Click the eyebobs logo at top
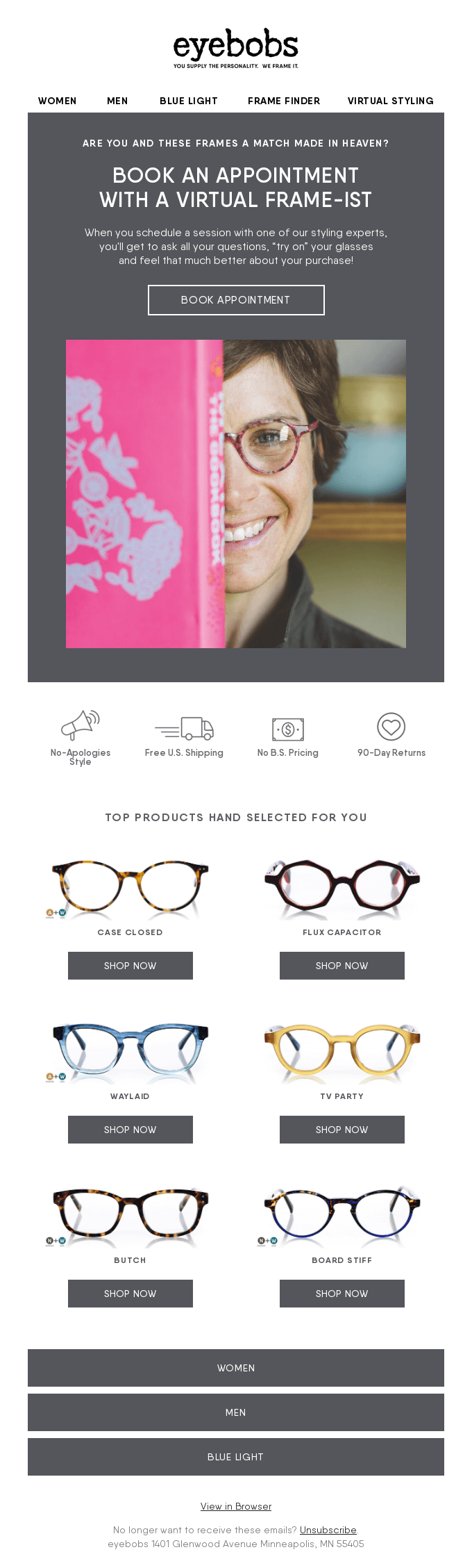This screenshot has width=472, height=1568. click(x=236, y=49)
